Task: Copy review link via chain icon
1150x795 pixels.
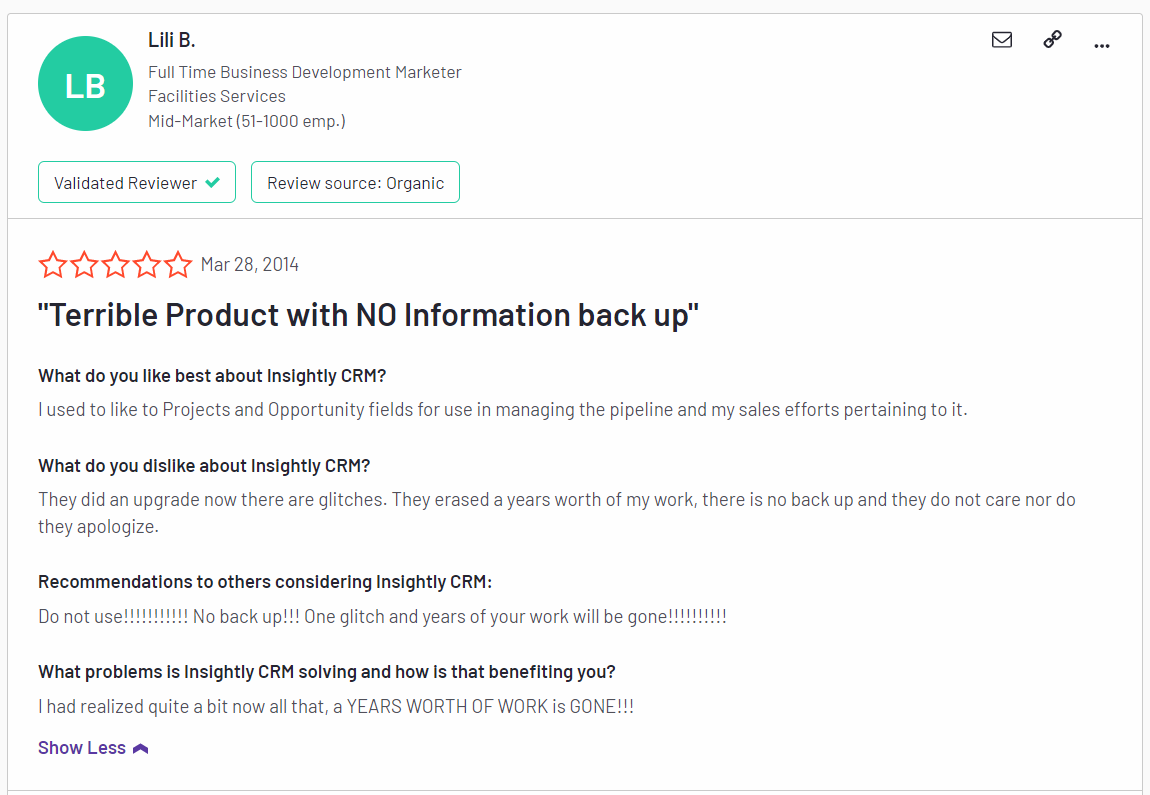Action: [x=1052, y=40]
